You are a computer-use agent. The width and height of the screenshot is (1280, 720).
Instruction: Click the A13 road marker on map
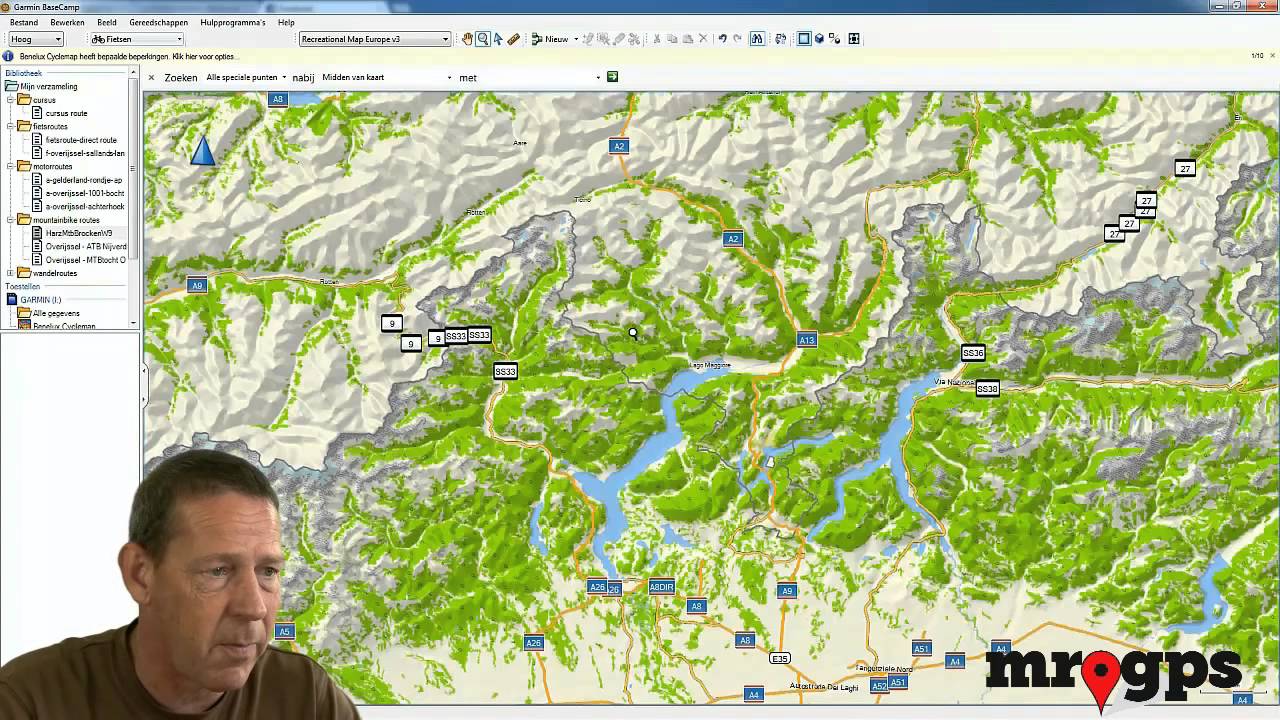807,340
